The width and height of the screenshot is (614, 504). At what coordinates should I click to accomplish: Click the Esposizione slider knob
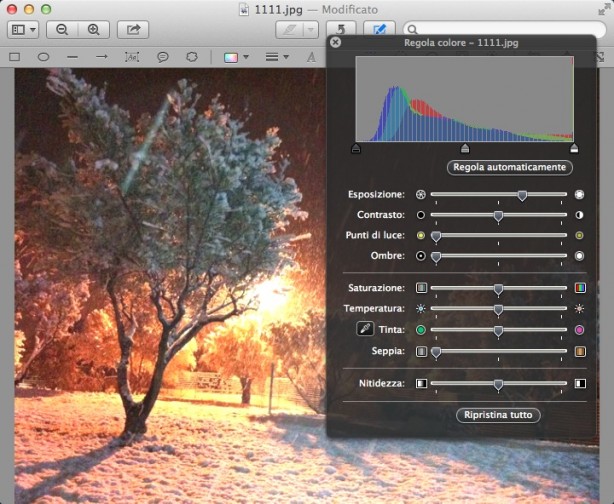coord(521,194)
